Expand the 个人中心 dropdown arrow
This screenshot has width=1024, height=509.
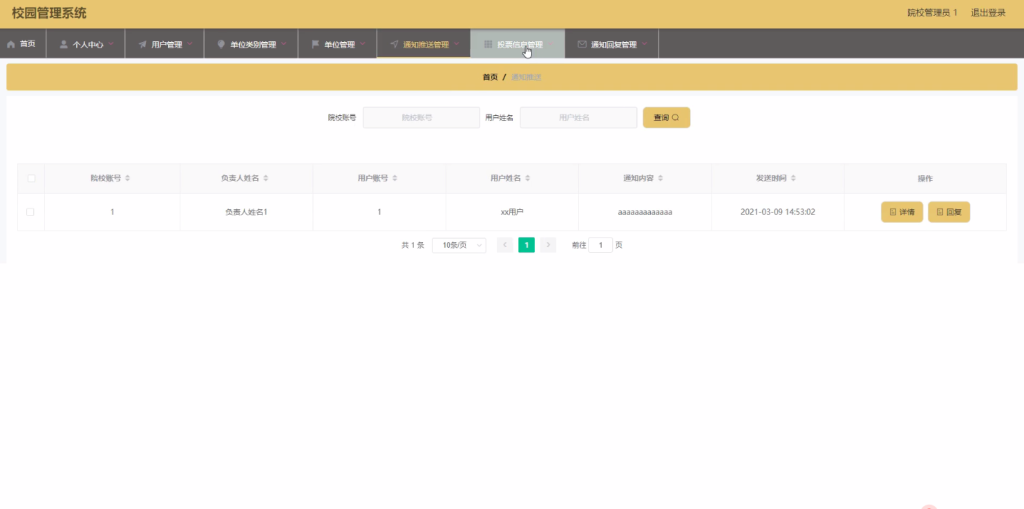tap(112, 44)
